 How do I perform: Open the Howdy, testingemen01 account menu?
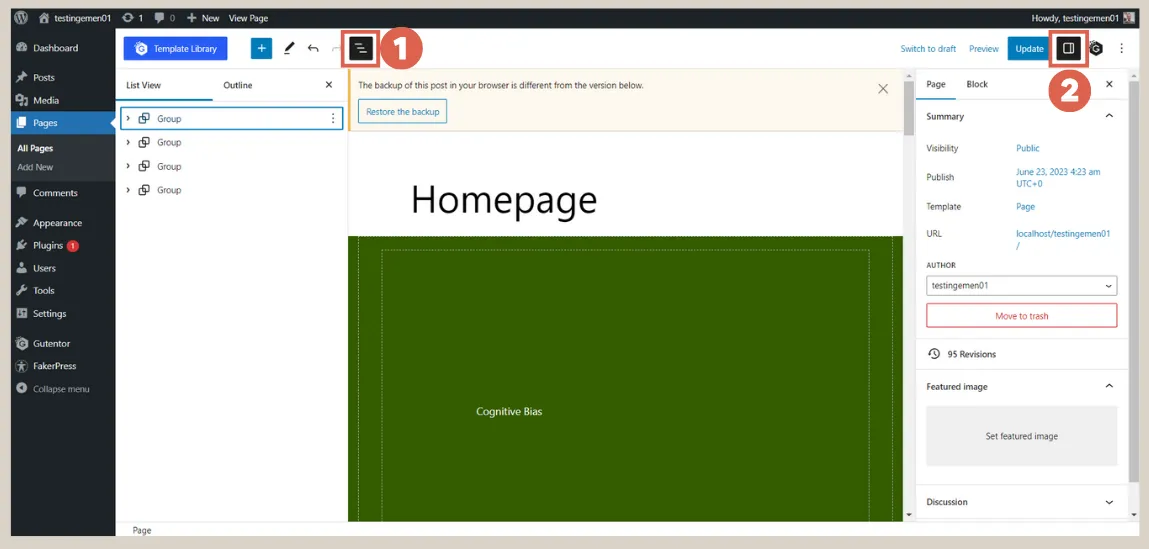pos(1082,18)
